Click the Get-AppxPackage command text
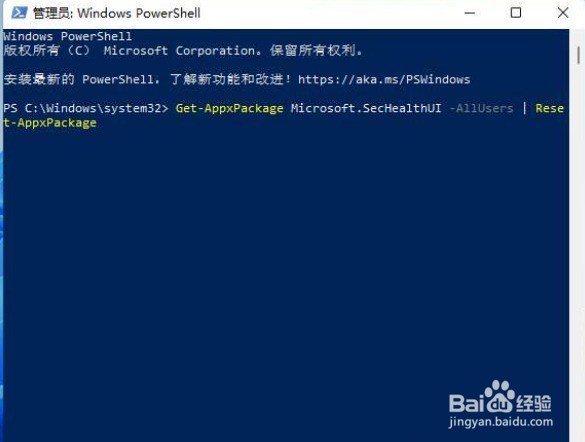The height and width of the screenshot is (442, 585). point(229,109)
